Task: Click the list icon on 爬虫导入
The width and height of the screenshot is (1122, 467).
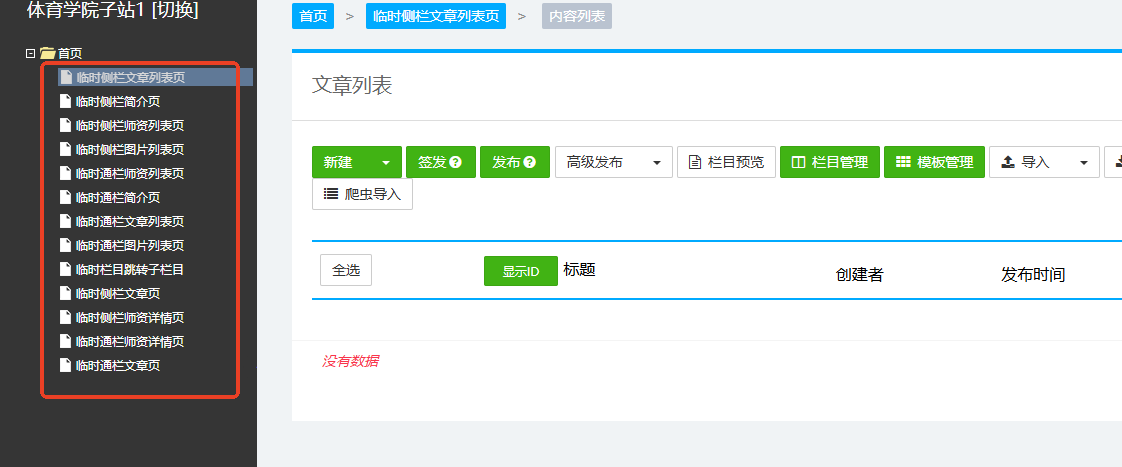Action: click(x=331, y=194)
